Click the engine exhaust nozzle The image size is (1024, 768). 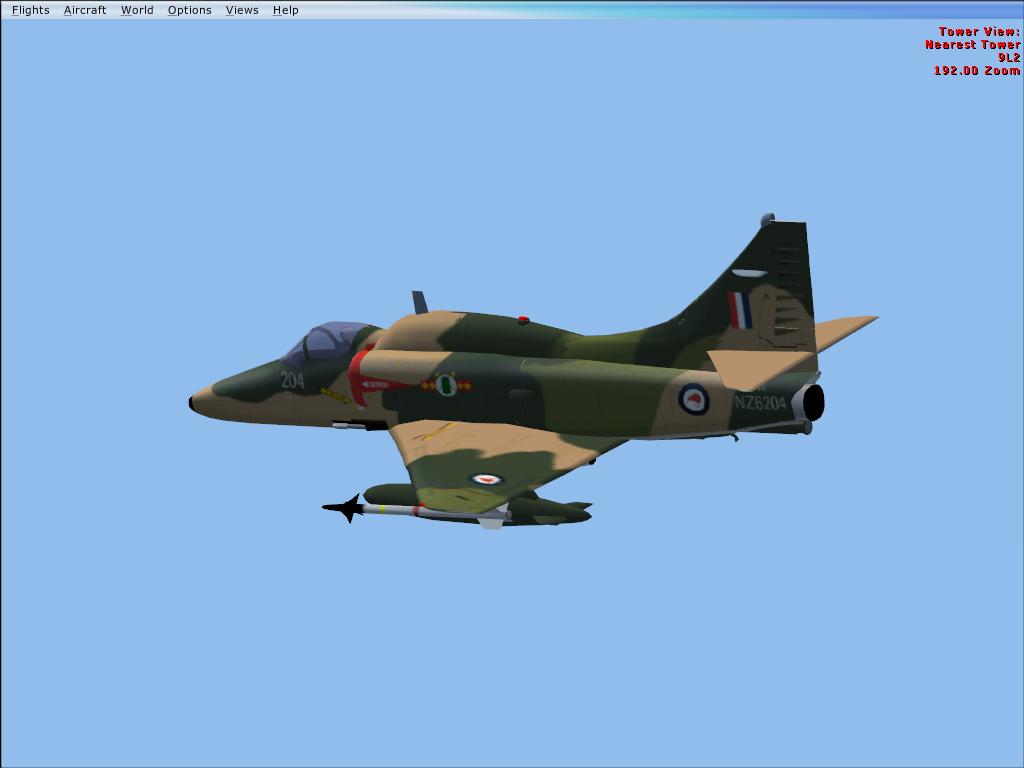coord(812,403)
